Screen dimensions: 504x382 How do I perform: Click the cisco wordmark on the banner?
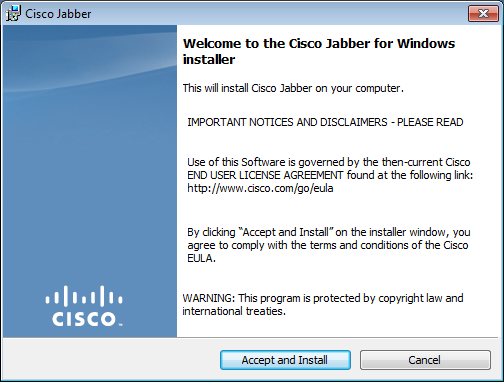(x=84, y=319)
